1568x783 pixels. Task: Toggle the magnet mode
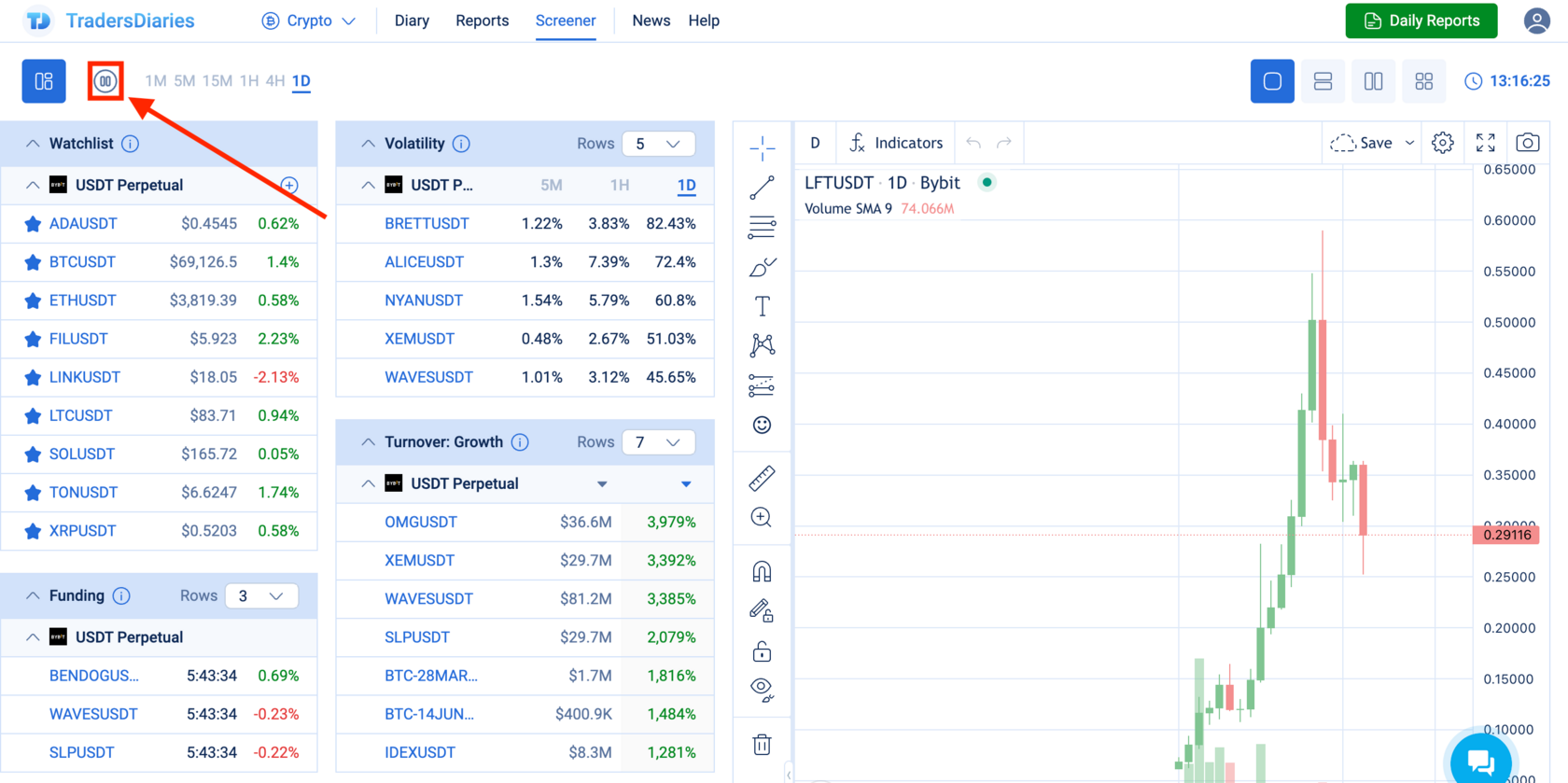click(x=762, y=571)
